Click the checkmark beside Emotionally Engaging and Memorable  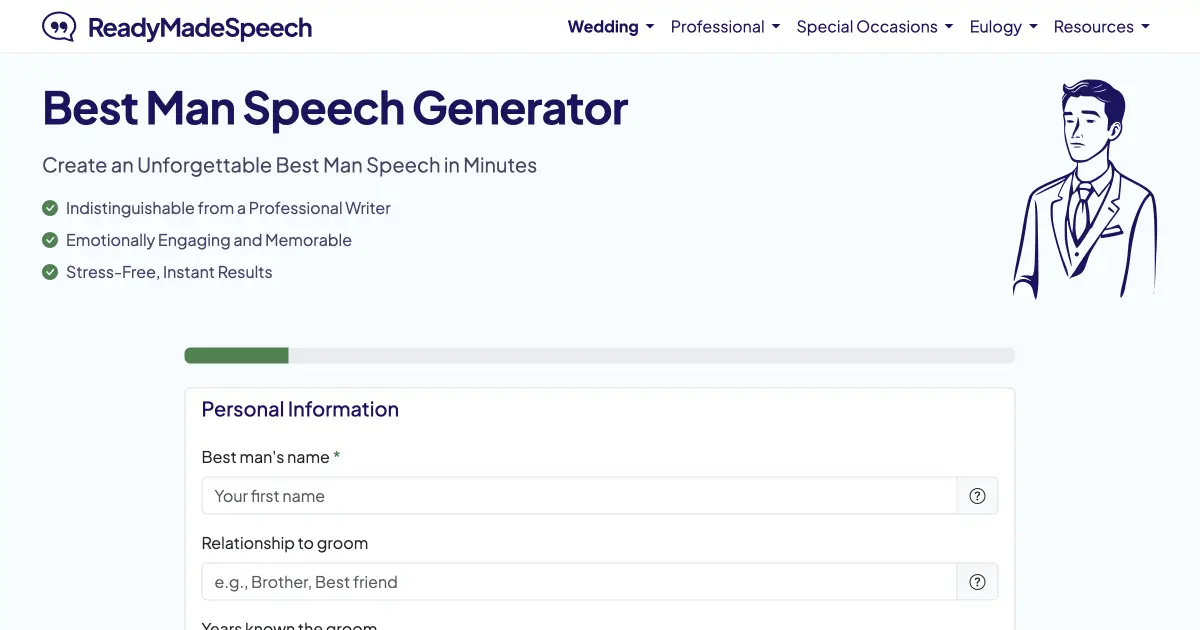click(x=50, y=240)
